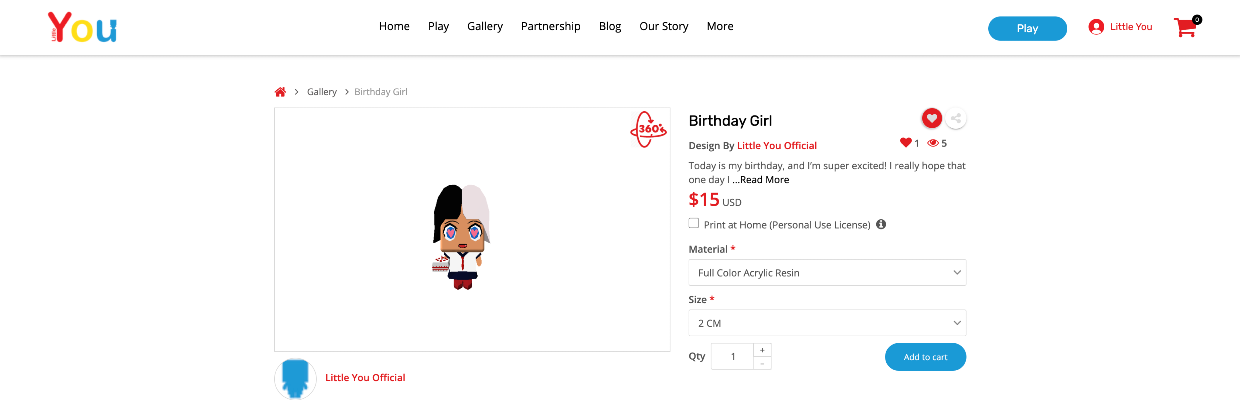Click the user account avatar icon
The image size is (1240, 400).
tap(1096, 27)
